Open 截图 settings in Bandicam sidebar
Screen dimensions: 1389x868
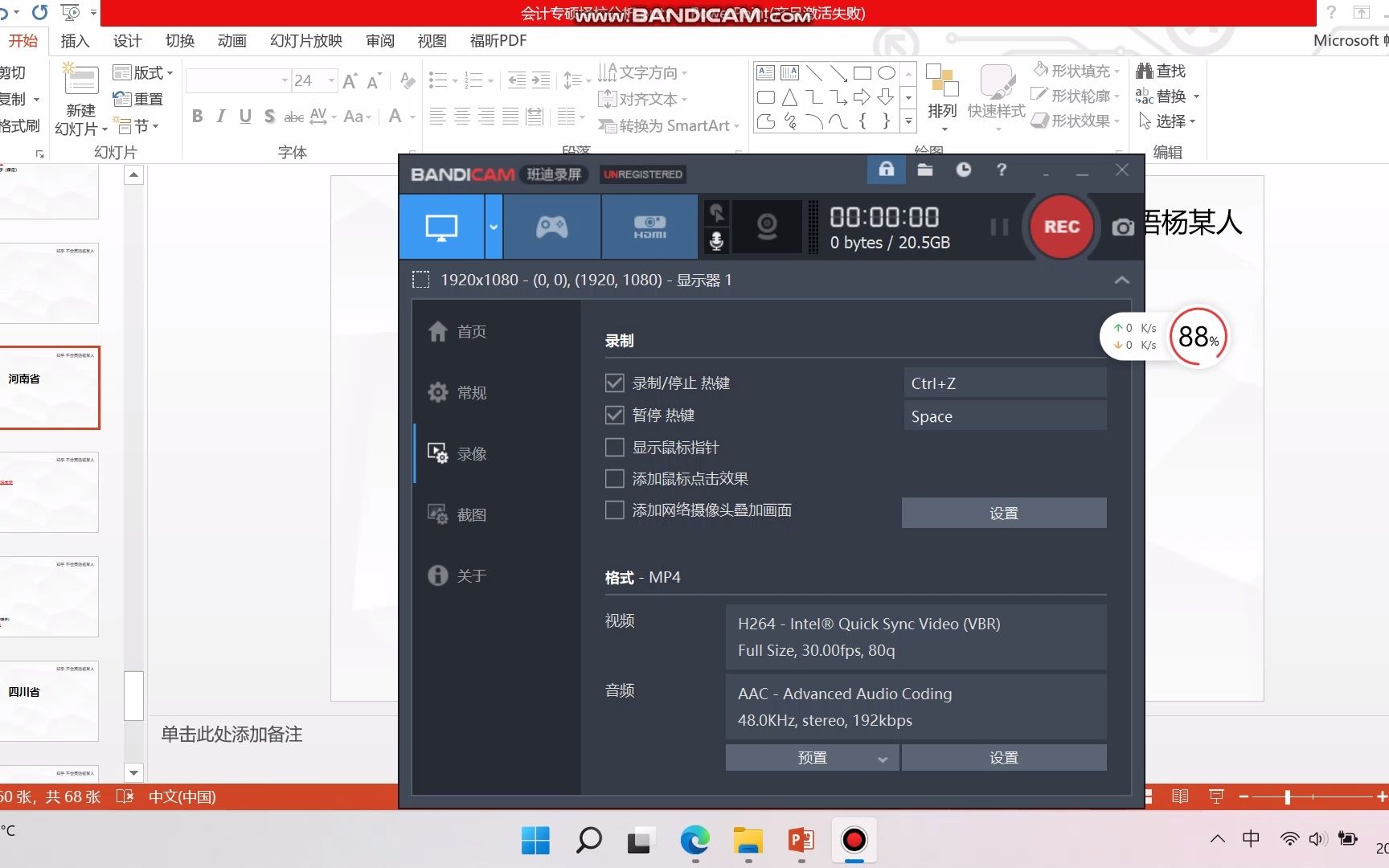[457, 514]
